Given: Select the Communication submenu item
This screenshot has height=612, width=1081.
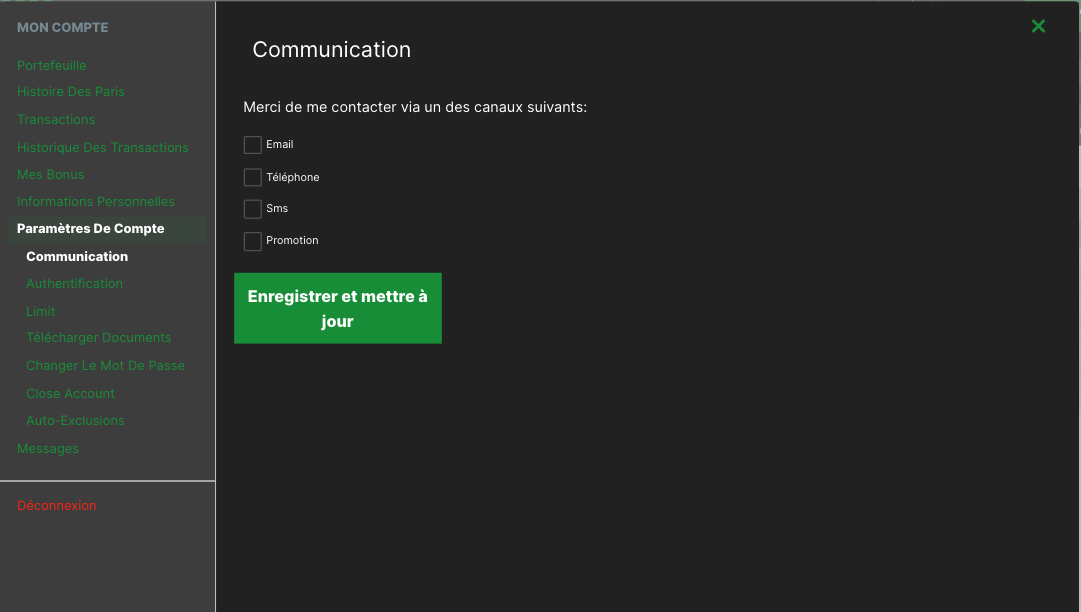Looking at the screenshot, I should point(77,257).
